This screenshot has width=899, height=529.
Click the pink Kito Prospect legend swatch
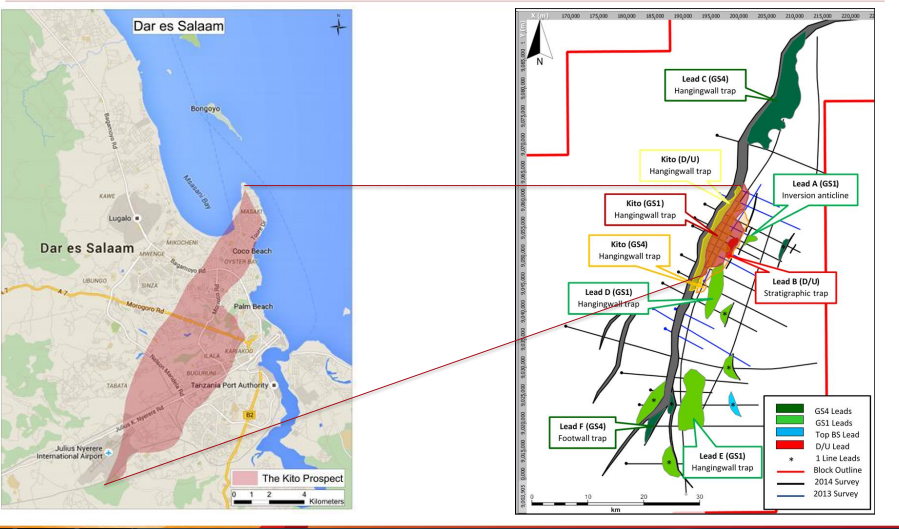[x=245, y=479]
